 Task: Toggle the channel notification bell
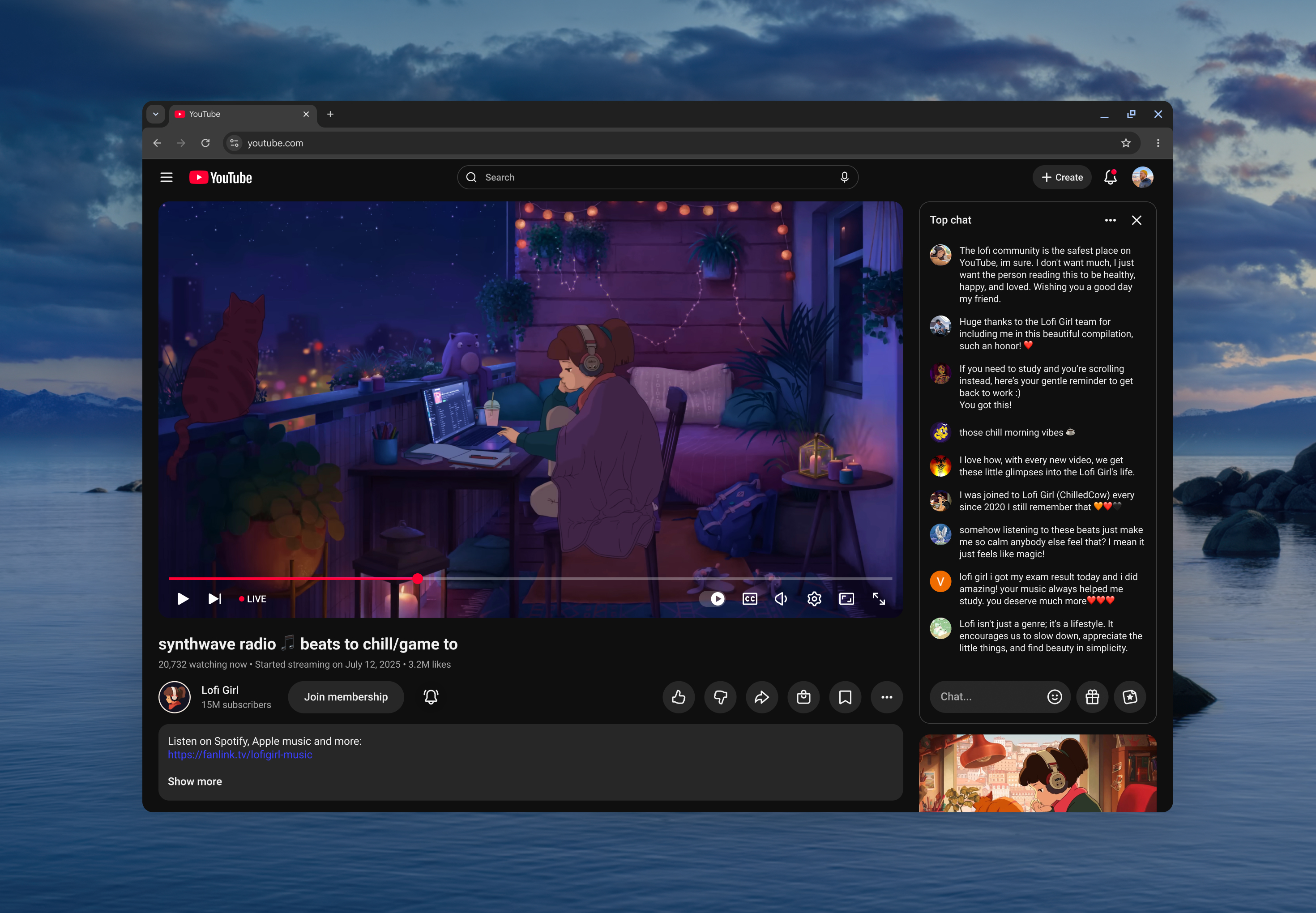click(x=431, y=697)
